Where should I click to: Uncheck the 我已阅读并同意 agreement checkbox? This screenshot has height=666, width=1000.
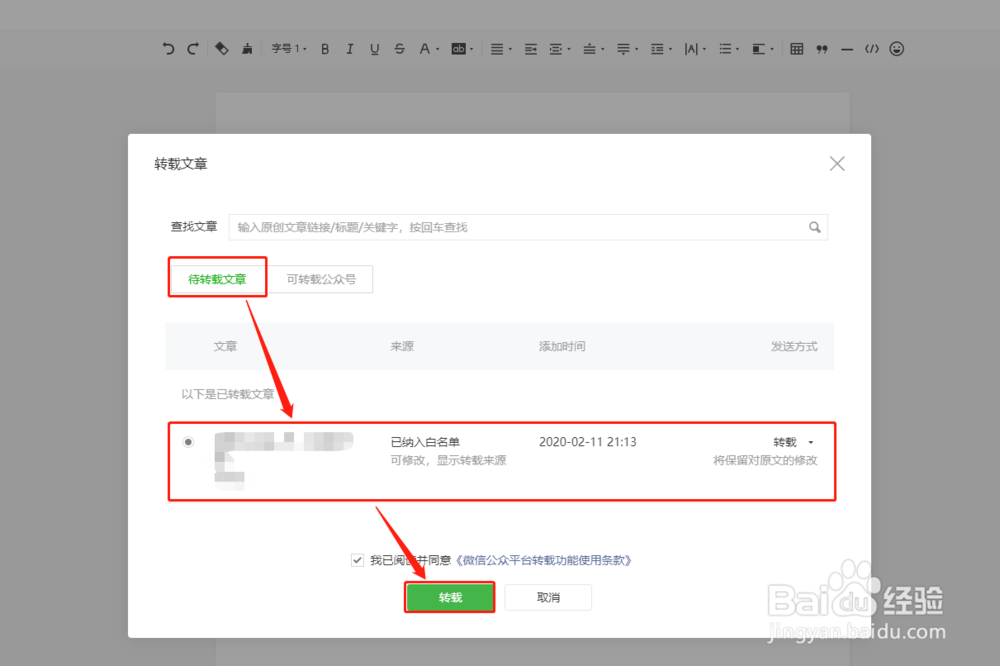[357, 560]
